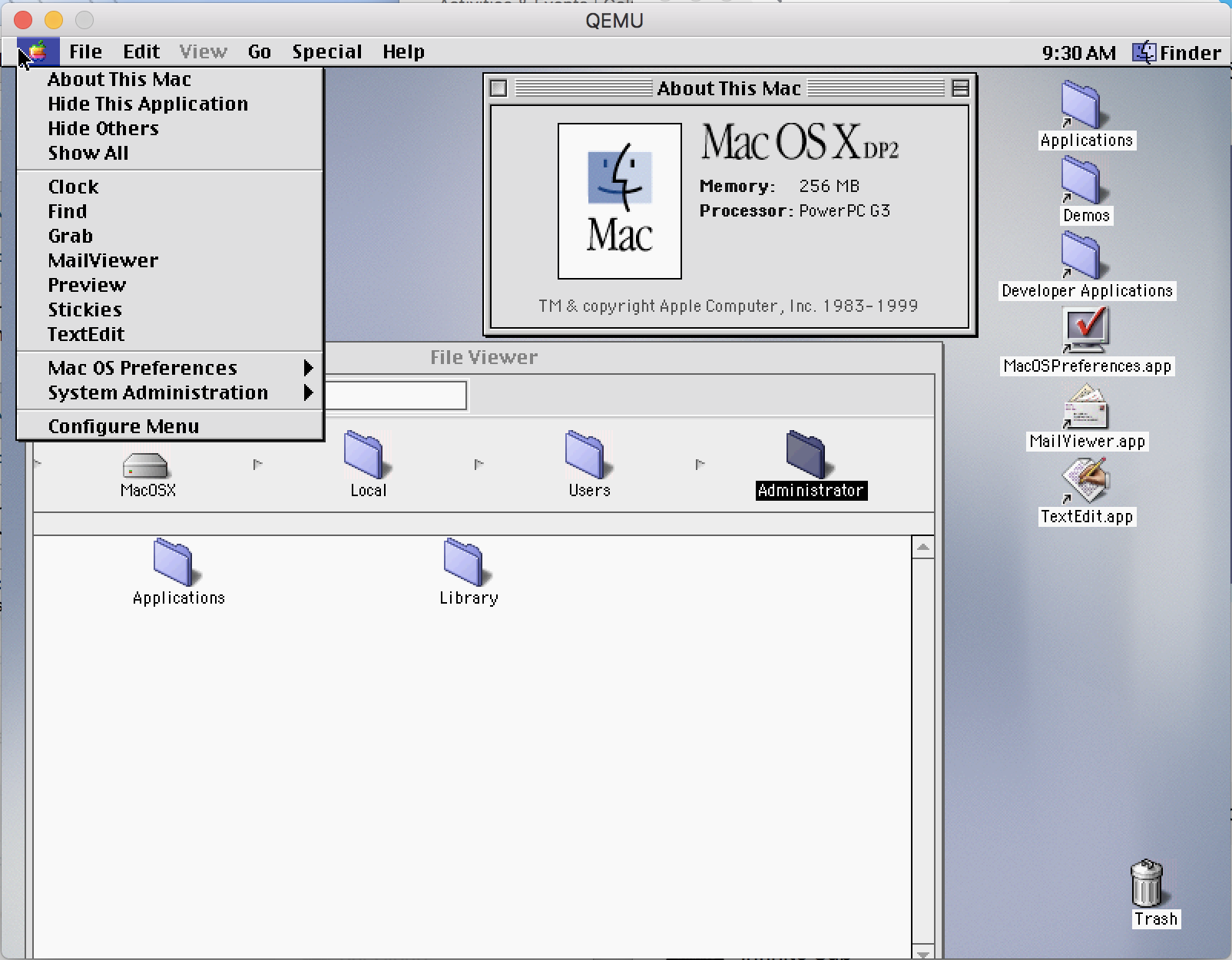Open the Go menu
1232x960 pixels.
point(259,51)
